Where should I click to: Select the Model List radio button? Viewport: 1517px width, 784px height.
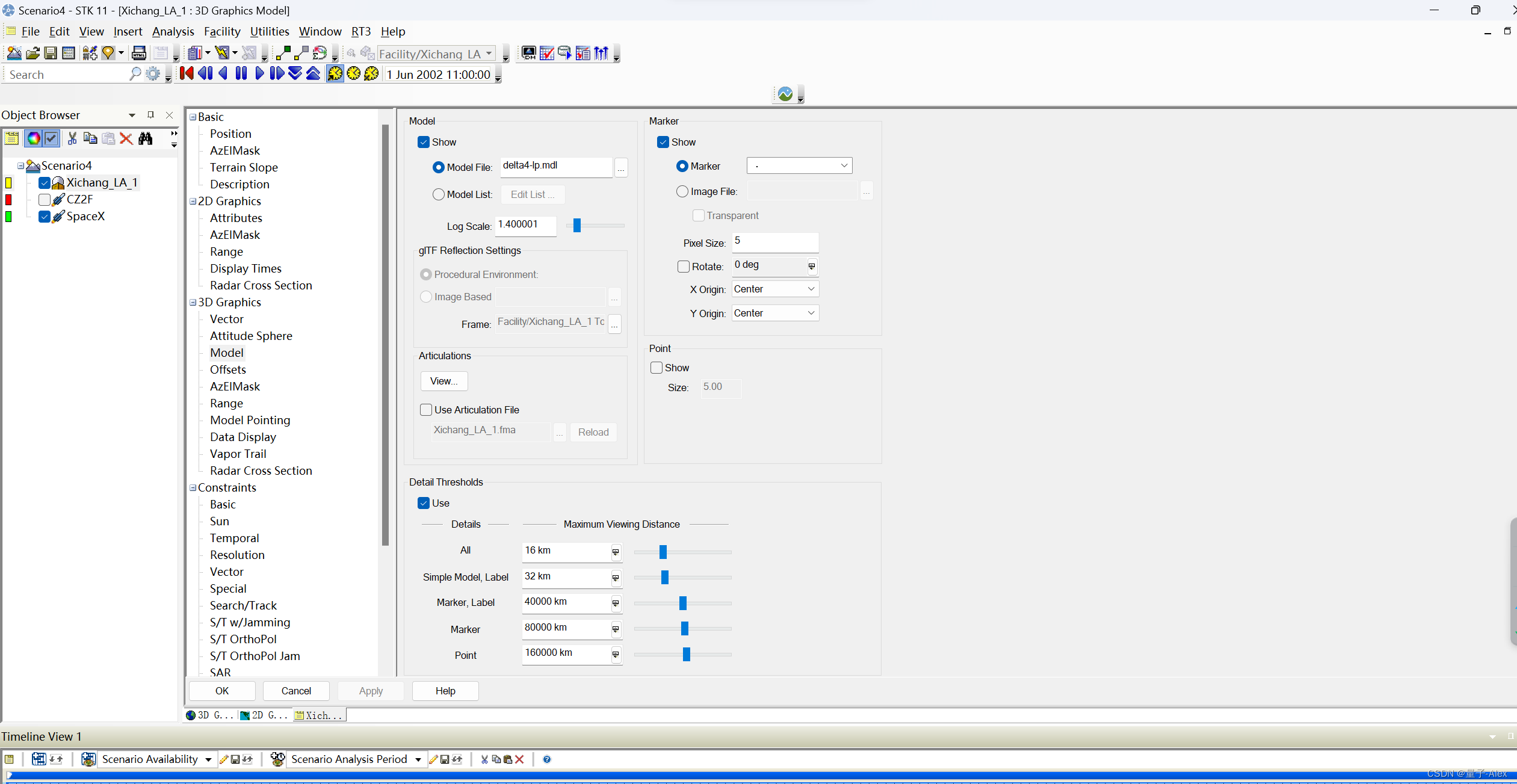tap(439, 194)
